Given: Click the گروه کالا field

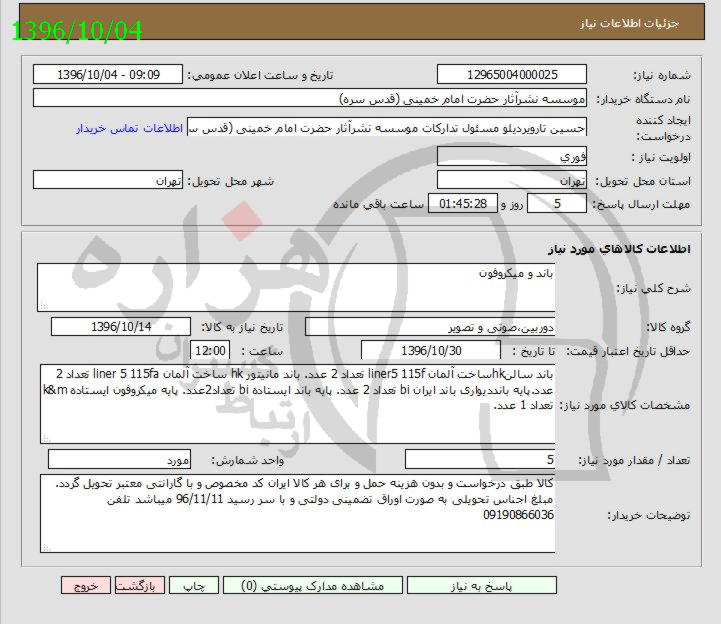Looking at the screenshot, I should click(430, 327).
